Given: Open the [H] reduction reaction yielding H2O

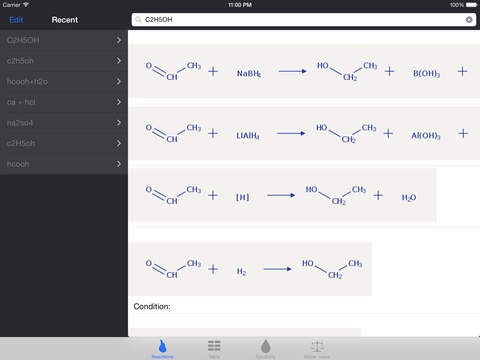Looking at the screenshot, I should coord(283,195).
